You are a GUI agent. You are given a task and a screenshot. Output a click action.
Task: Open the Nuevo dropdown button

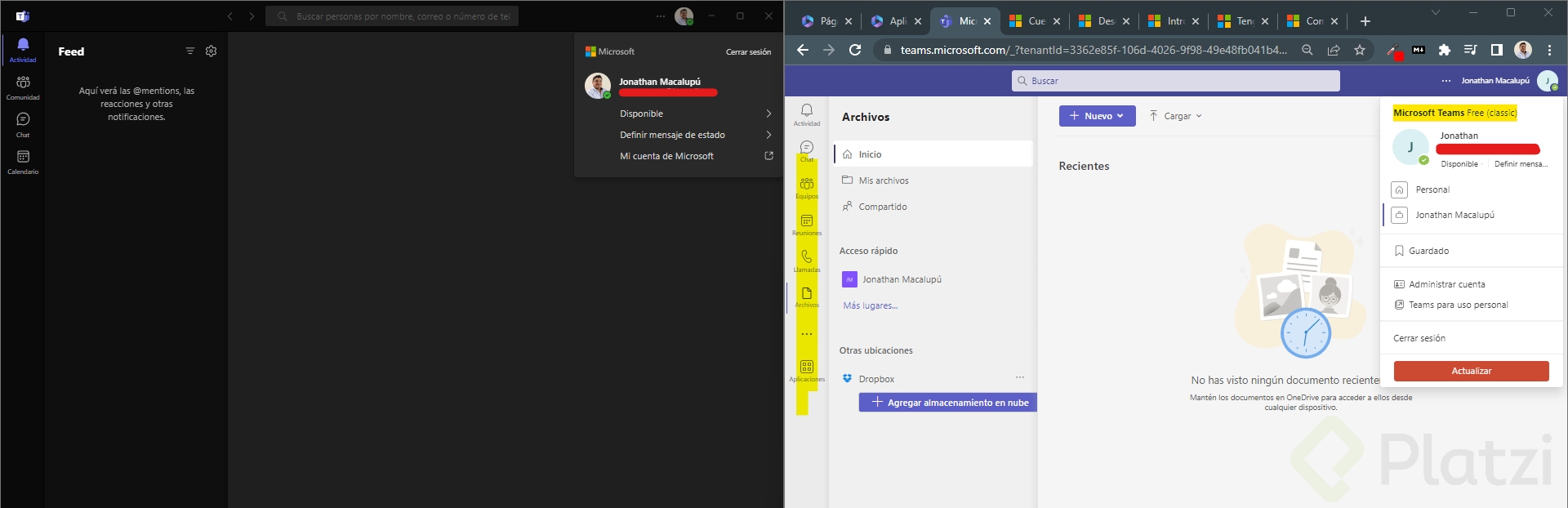click(1098, 116)
